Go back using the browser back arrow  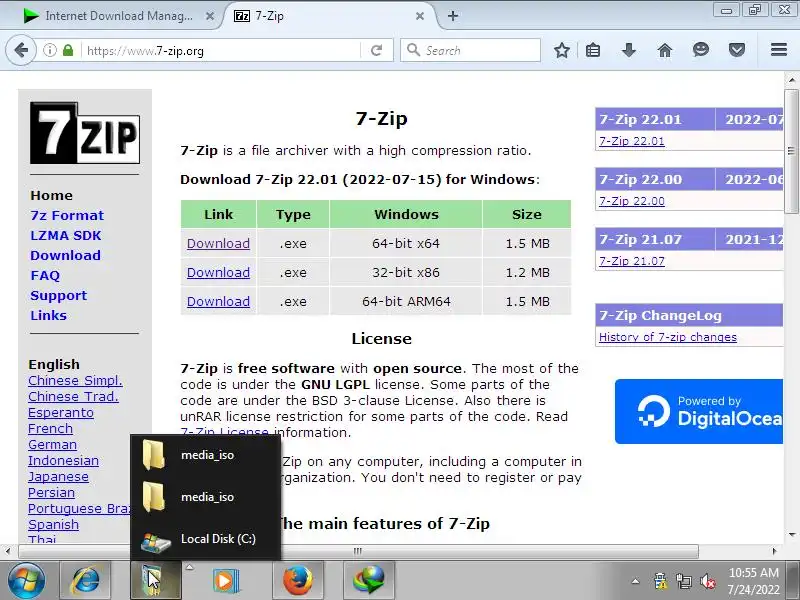point(21,50)
